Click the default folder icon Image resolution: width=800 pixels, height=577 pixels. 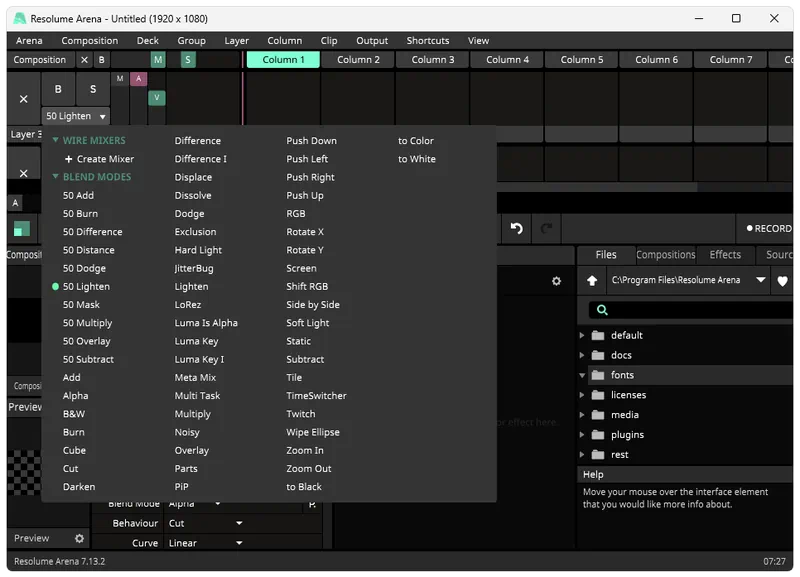point(597,335)
